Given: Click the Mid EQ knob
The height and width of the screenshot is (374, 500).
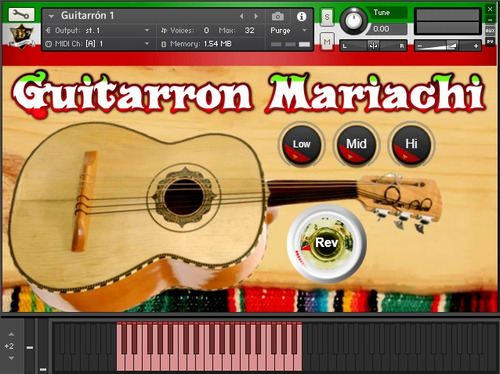Looking at the screenshot, I should point(356,144).
